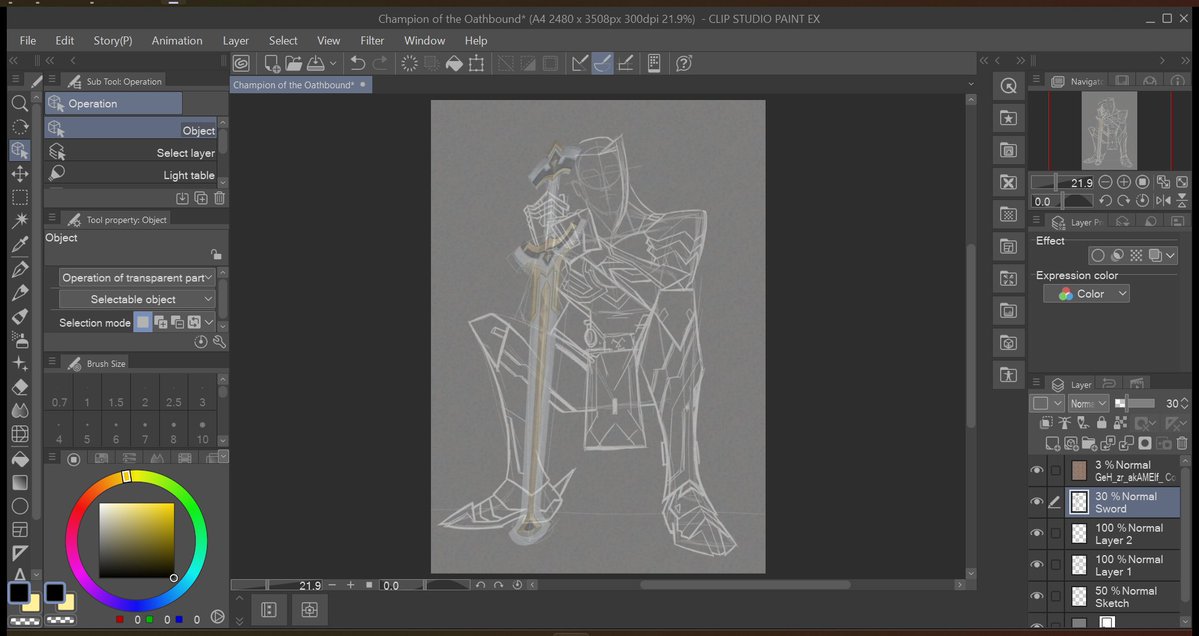Select the Zoom magnifier tool
Viewport: 1199px width, 636px height.
(19, 104)
